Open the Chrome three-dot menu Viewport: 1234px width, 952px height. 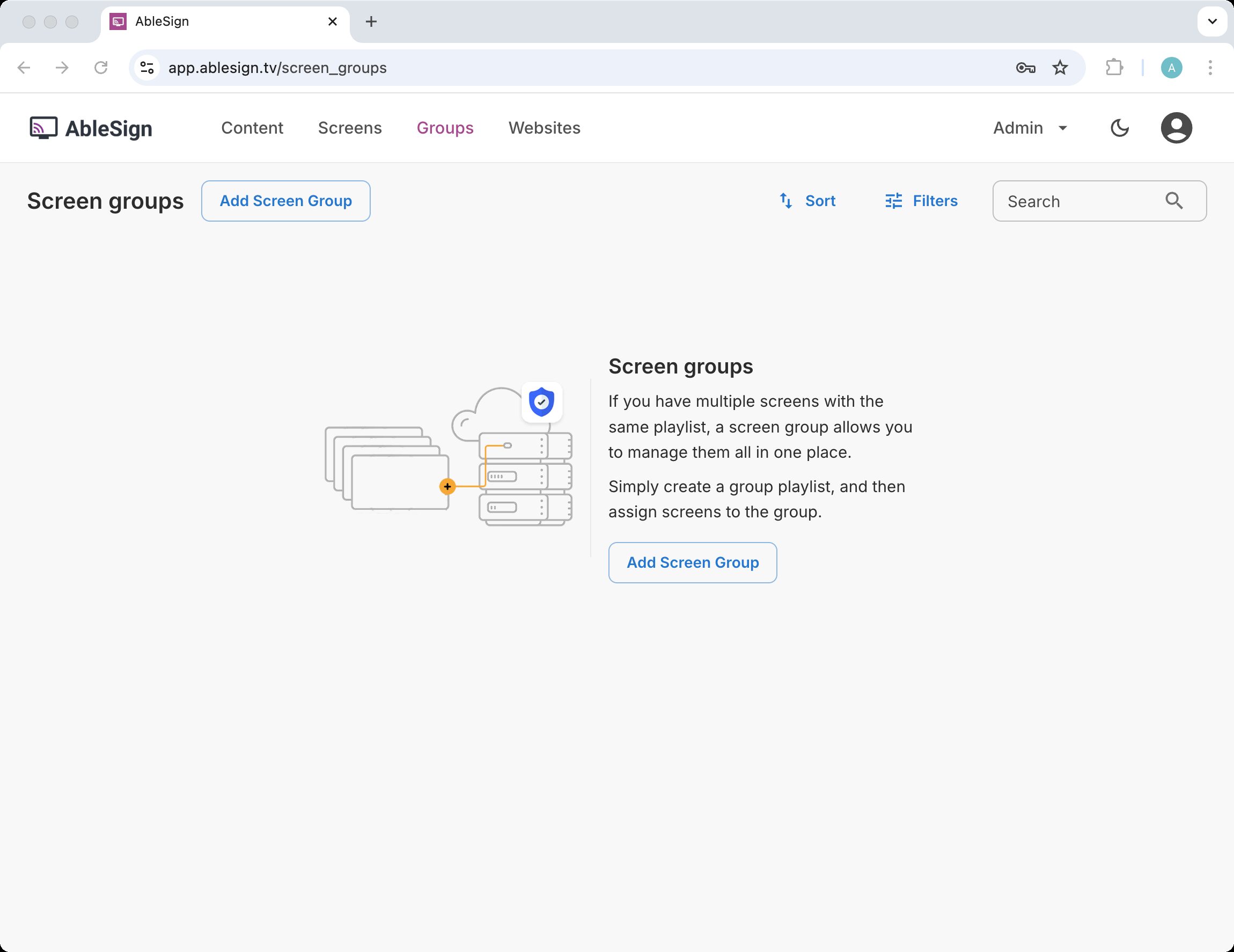coord(1210,67)
